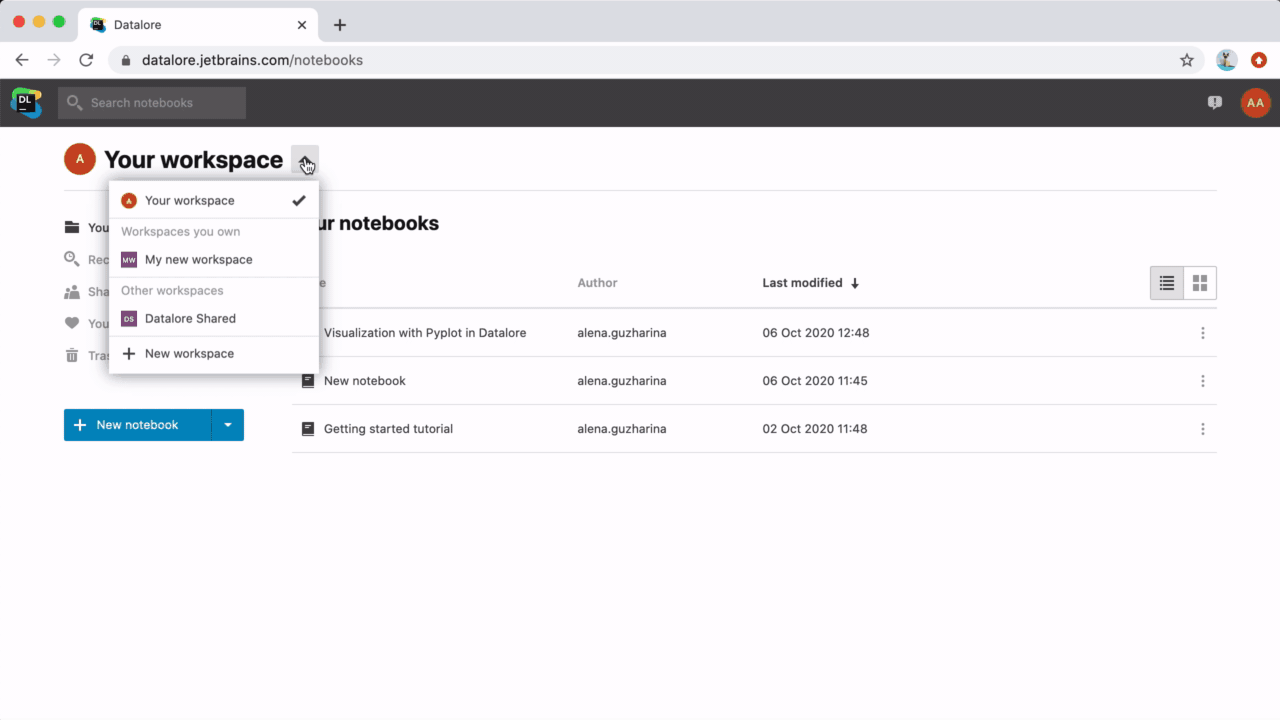Viewport: 1280px width, 720px height.
Task: Open the trash icon in the sidebar
Action: coord(72,355)
